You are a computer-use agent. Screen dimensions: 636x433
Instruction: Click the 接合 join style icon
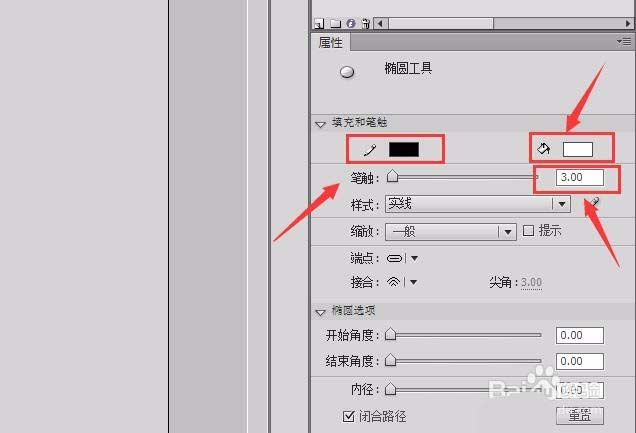click(x=393, y=282)
